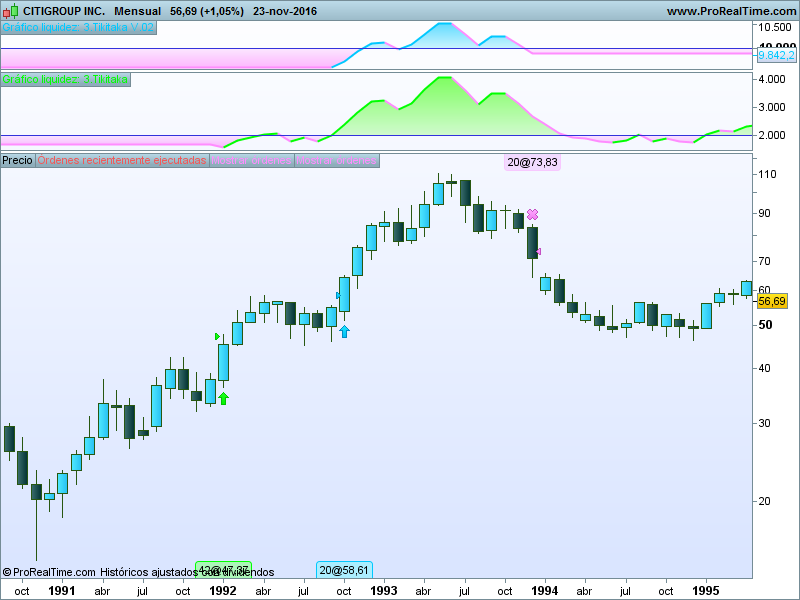The height and width of the screenshot is (600, 800).
Task: Click the 1993 time axis label
Action: [x=384, y=591]
